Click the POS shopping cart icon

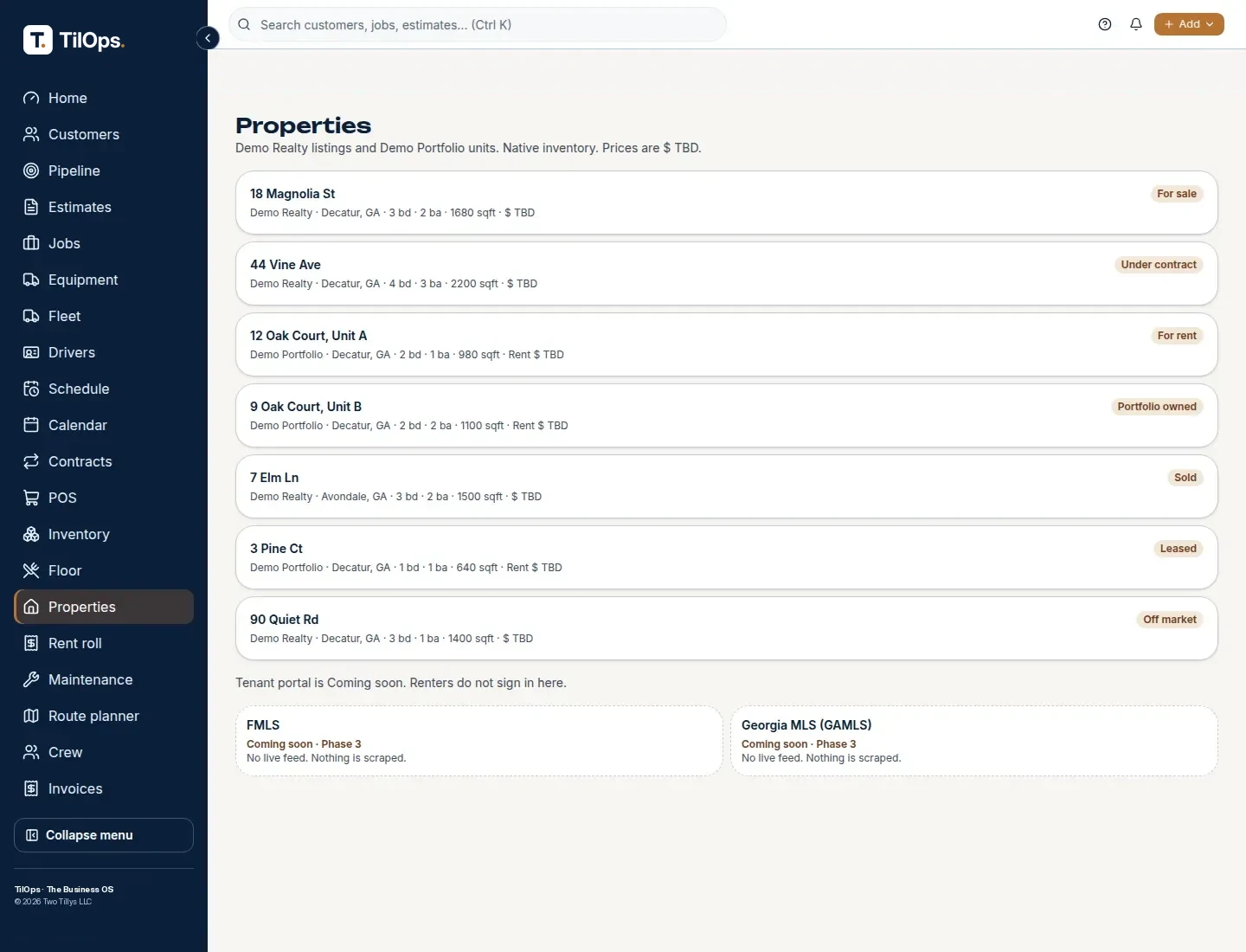pos(31,498)
